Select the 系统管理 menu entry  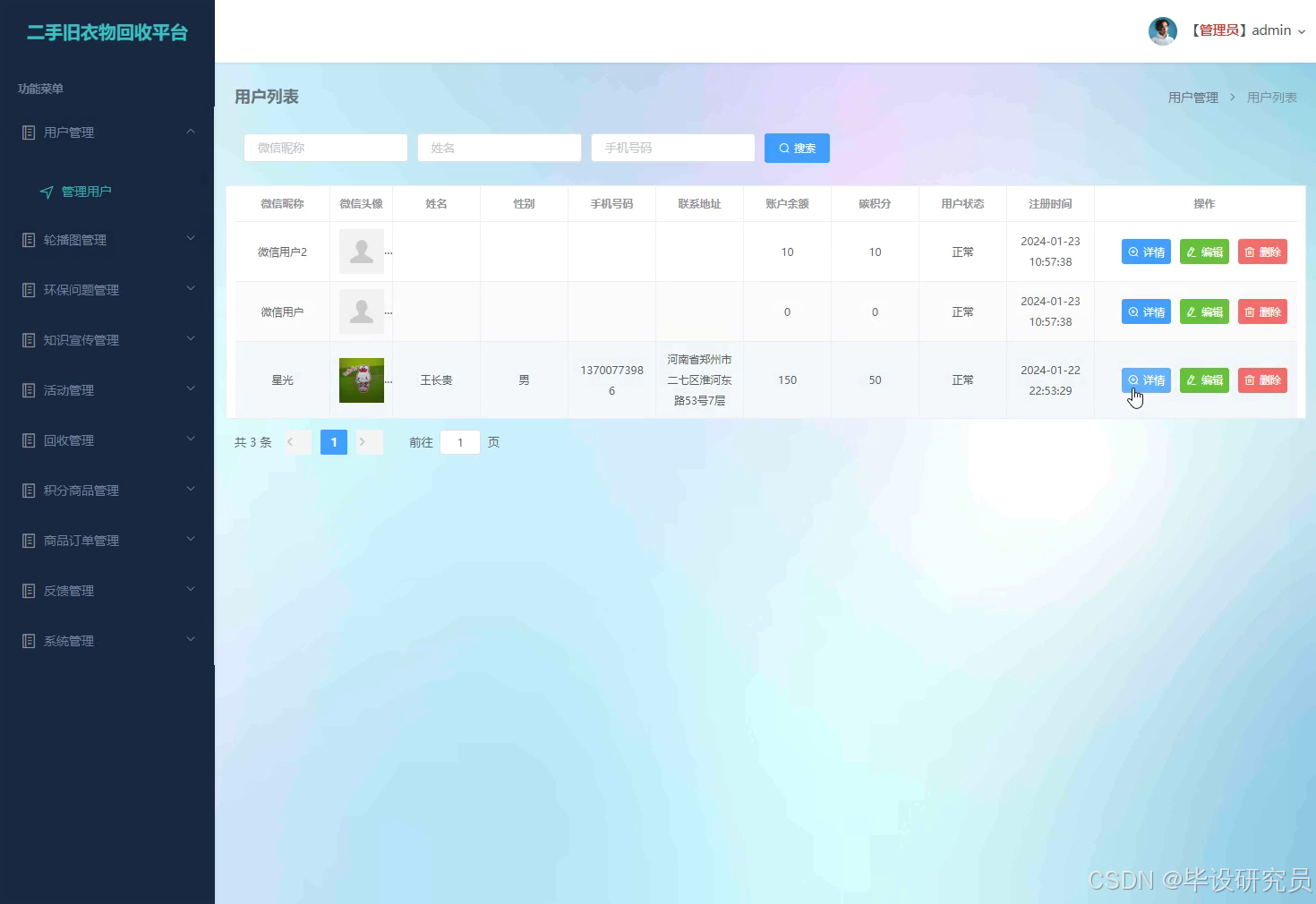pos(107,641)
